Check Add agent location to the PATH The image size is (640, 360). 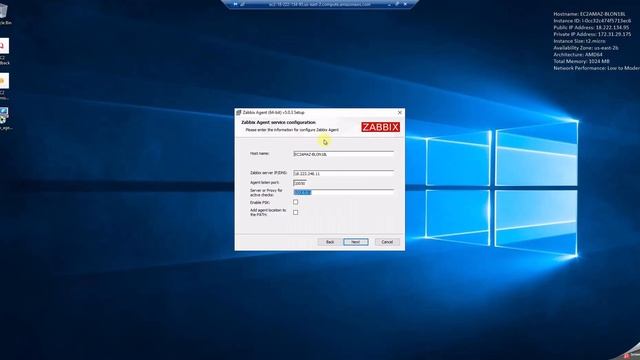pos(296,212)
